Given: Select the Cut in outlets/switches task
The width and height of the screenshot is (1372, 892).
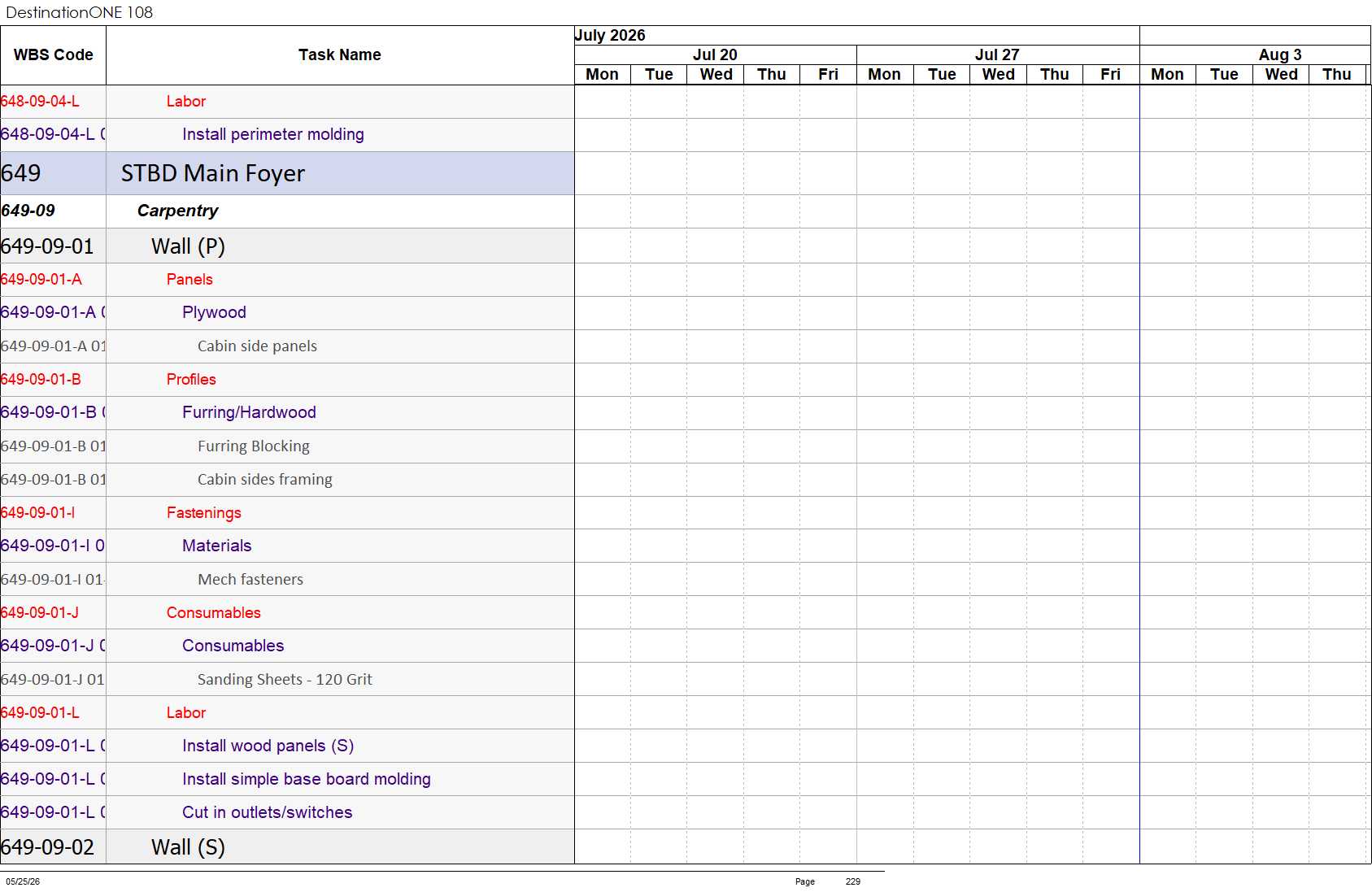Looking at the screenshot, I should click(267, 812).
